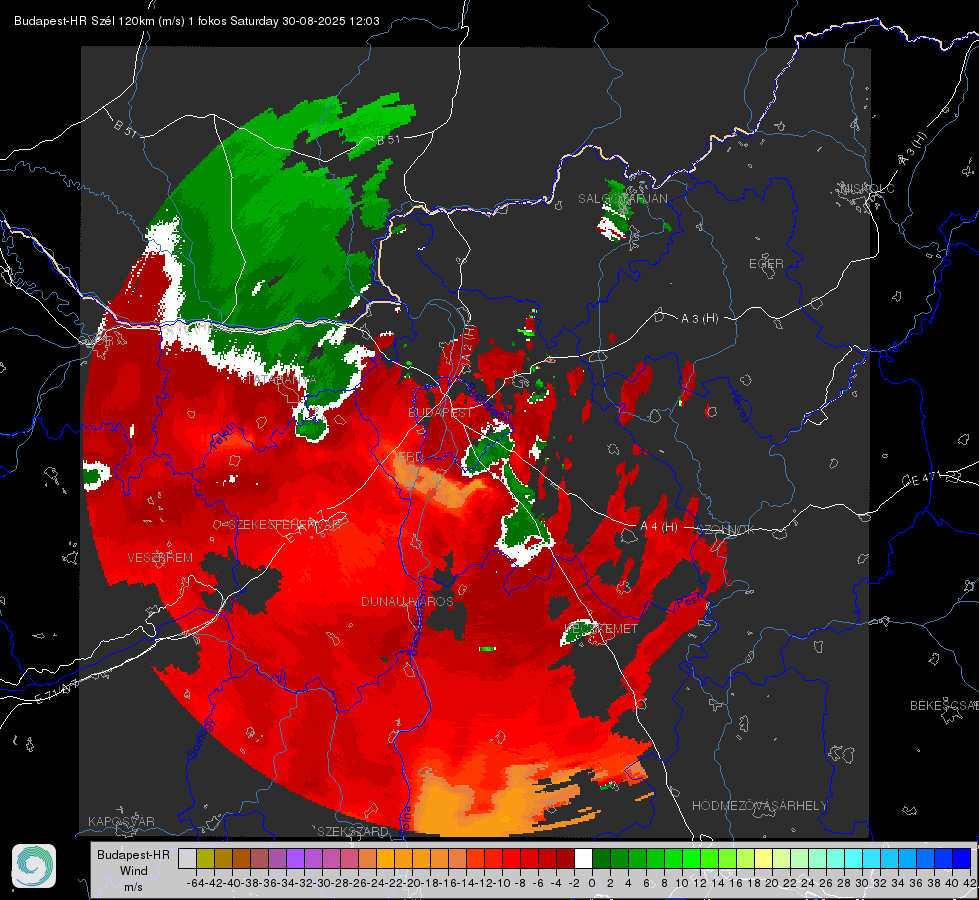Select the dark green swatch between 0 and 2
Image resolution: width=979 pixels, height=900 pixels.
[x=601, y=858]
